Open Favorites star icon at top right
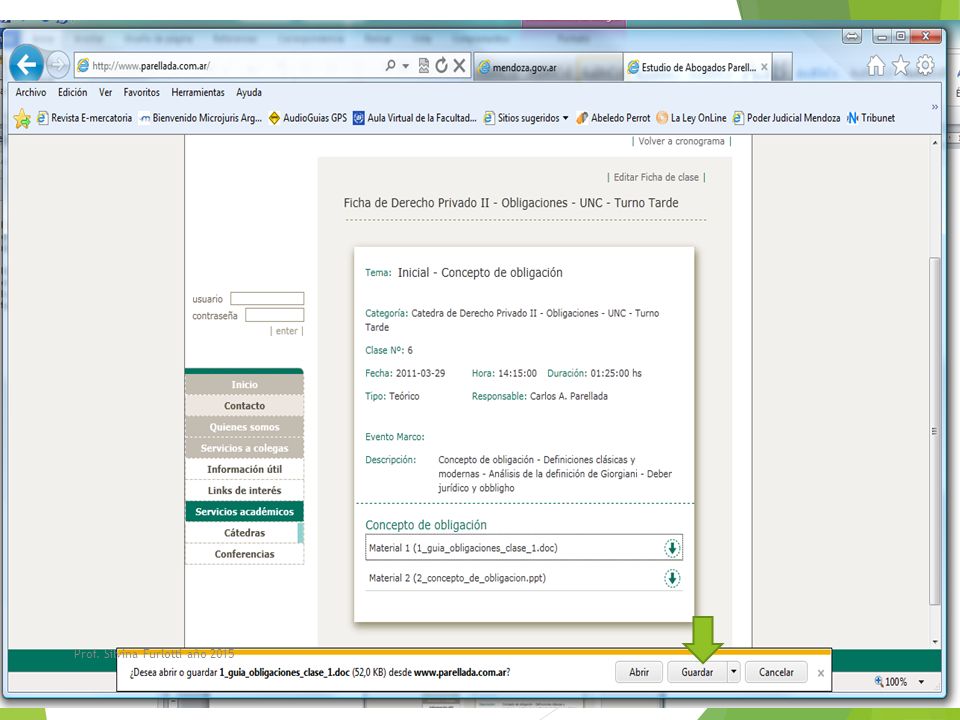960x720 pixels. (x=901, y=65)
